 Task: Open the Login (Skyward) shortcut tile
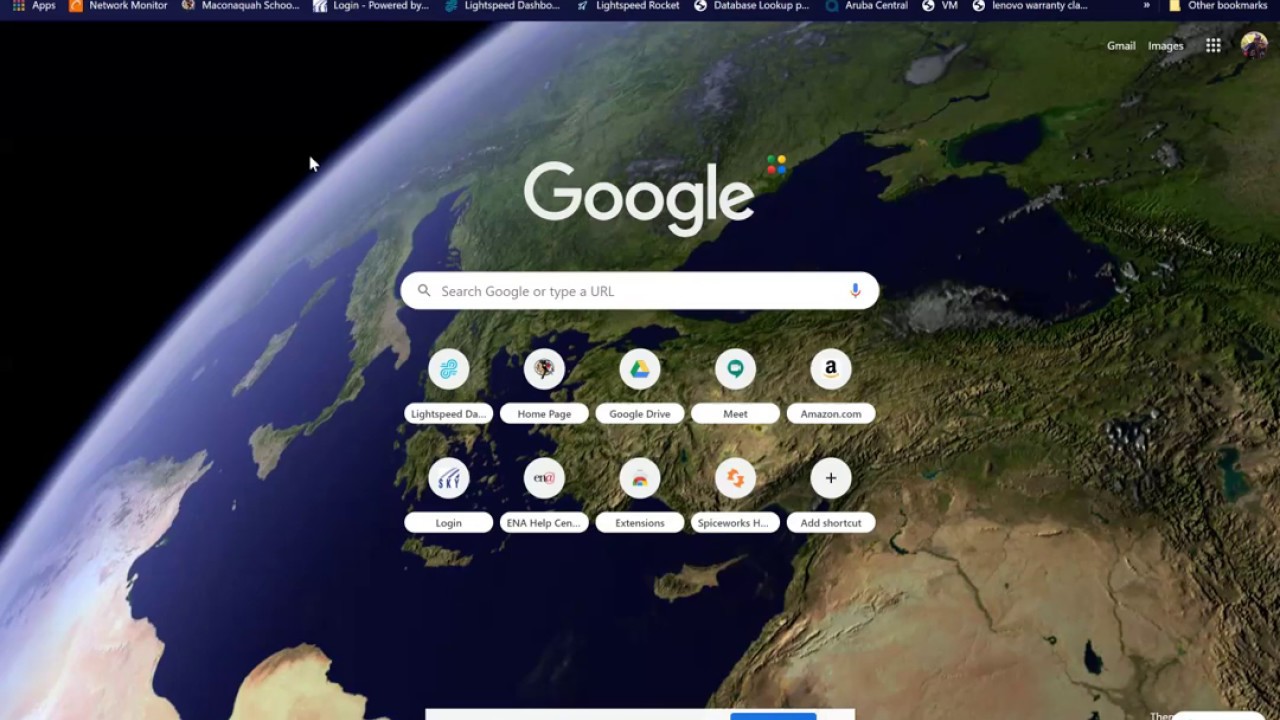448,495
